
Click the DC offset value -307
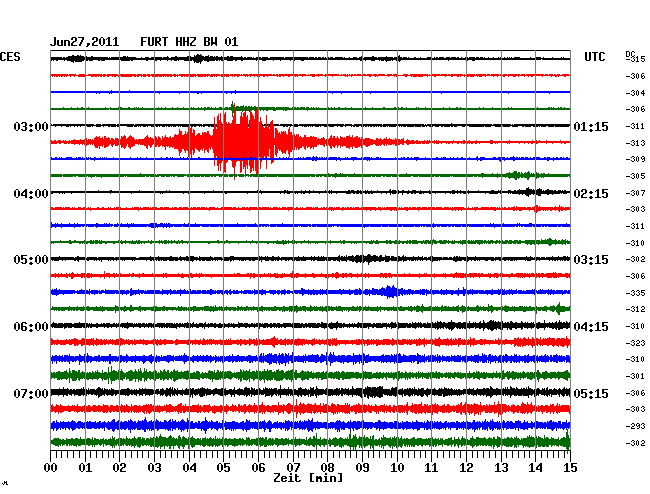[x=635, y=193]
